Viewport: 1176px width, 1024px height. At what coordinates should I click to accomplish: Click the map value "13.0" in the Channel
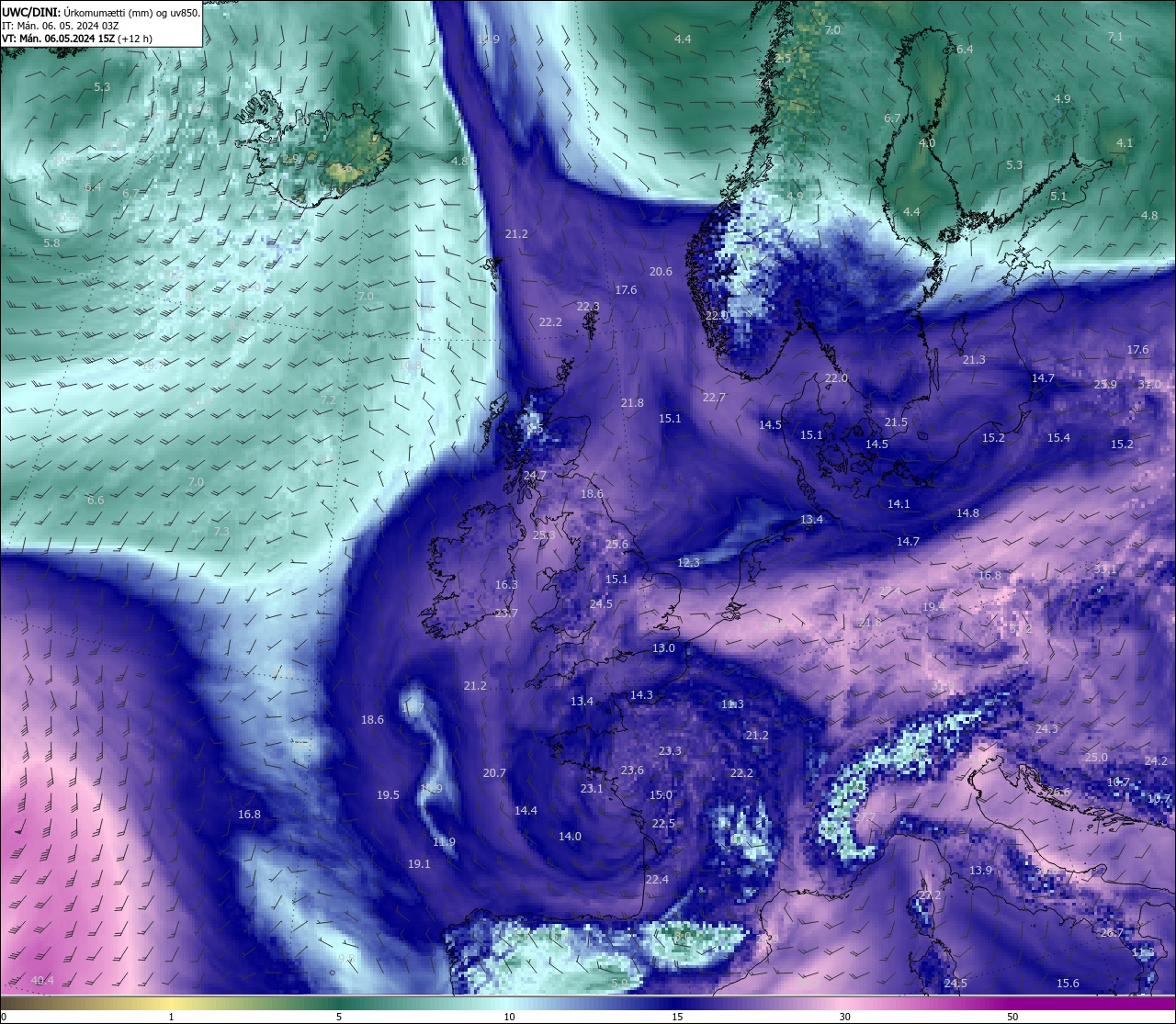[x=663, y=647]
